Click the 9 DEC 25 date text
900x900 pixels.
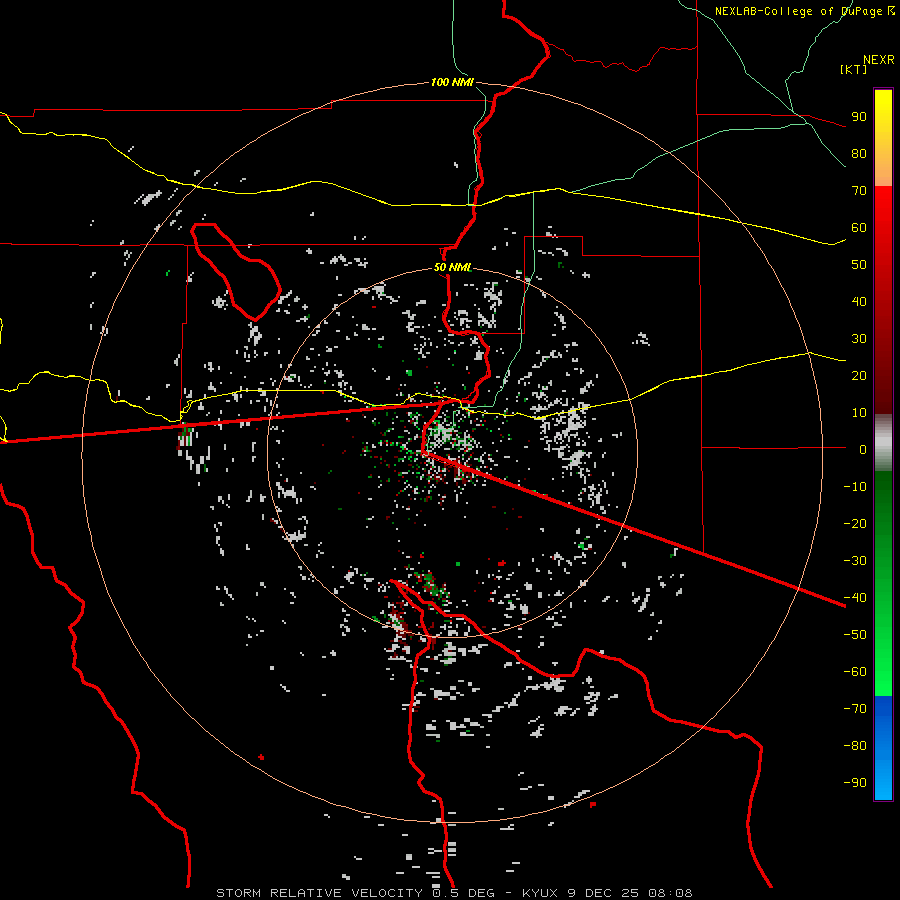(604, 893)
